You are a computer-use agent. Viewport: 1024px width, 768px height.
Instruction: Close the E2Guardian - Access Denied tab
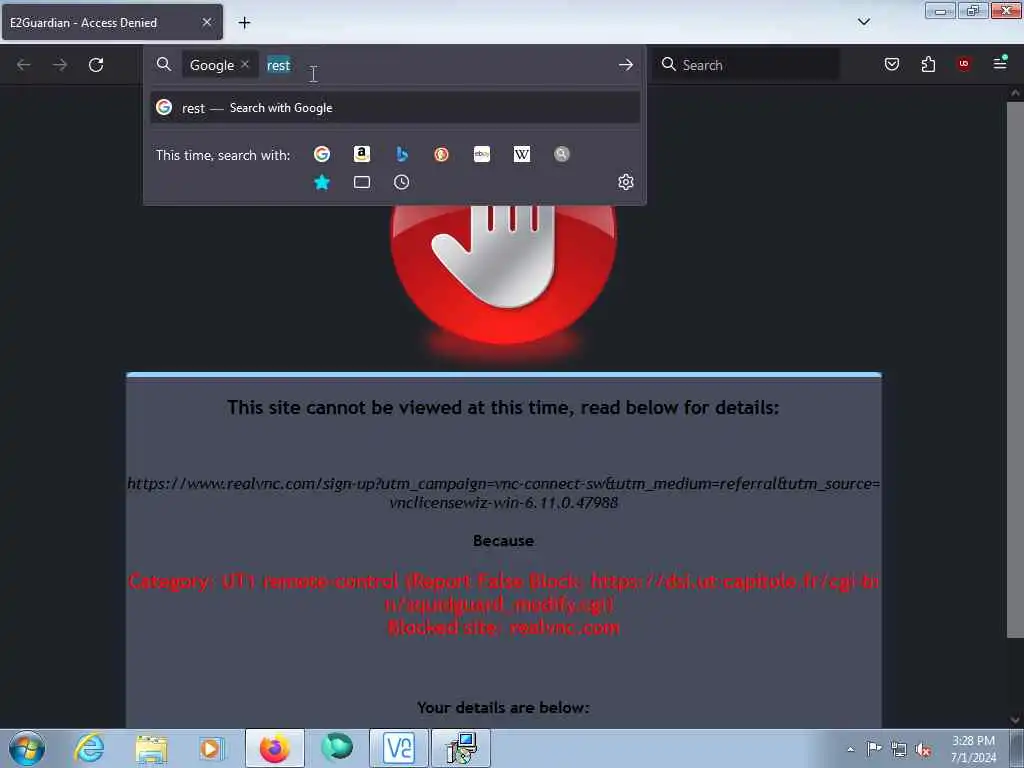click(206, 22)
